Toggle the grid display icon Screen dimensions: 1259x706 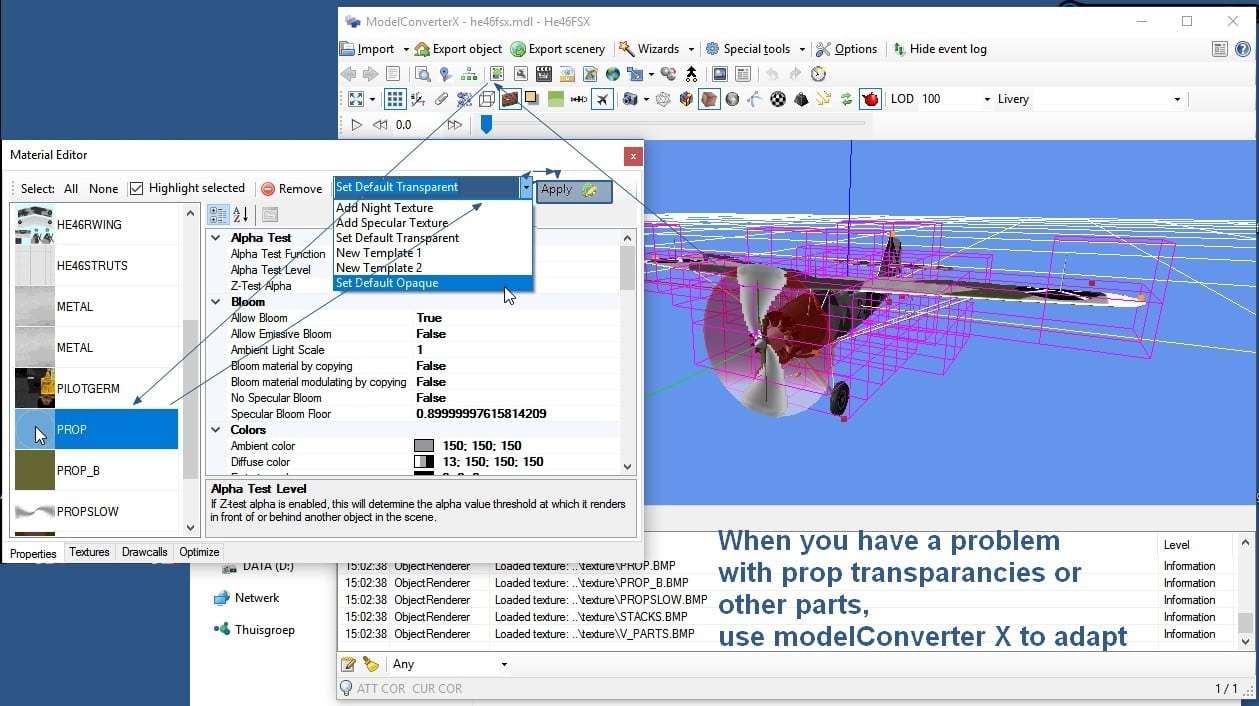[395, 99]
